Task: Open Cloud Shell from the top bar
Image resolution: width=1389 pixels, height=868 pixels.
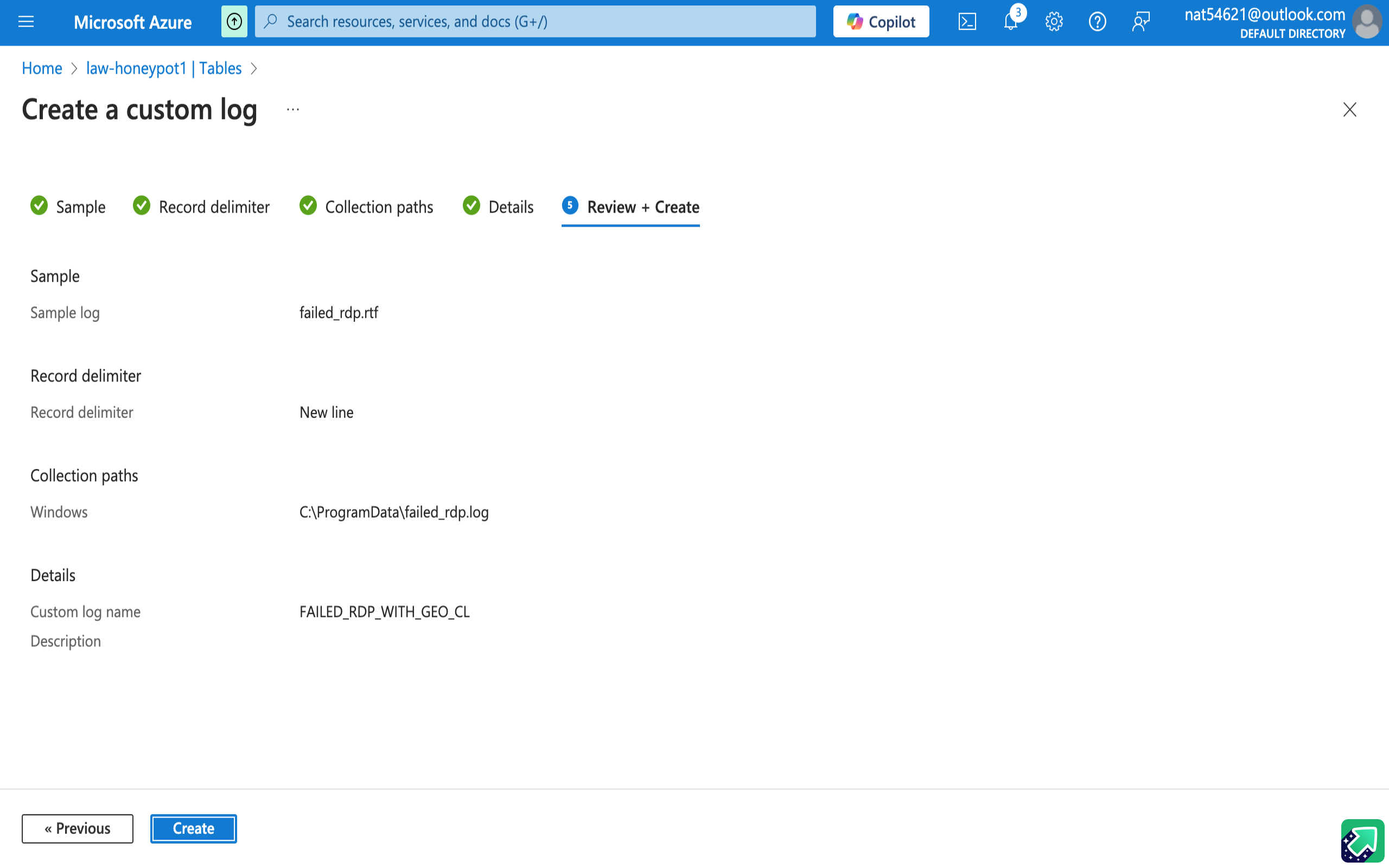Action: pyautogui.click(x=967, y=22)
